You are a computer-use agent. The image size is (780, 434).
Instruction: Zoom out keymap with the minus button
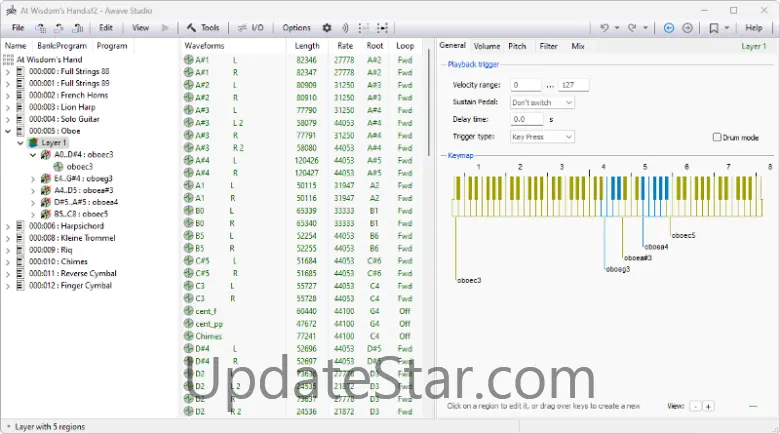coord(695,407)
